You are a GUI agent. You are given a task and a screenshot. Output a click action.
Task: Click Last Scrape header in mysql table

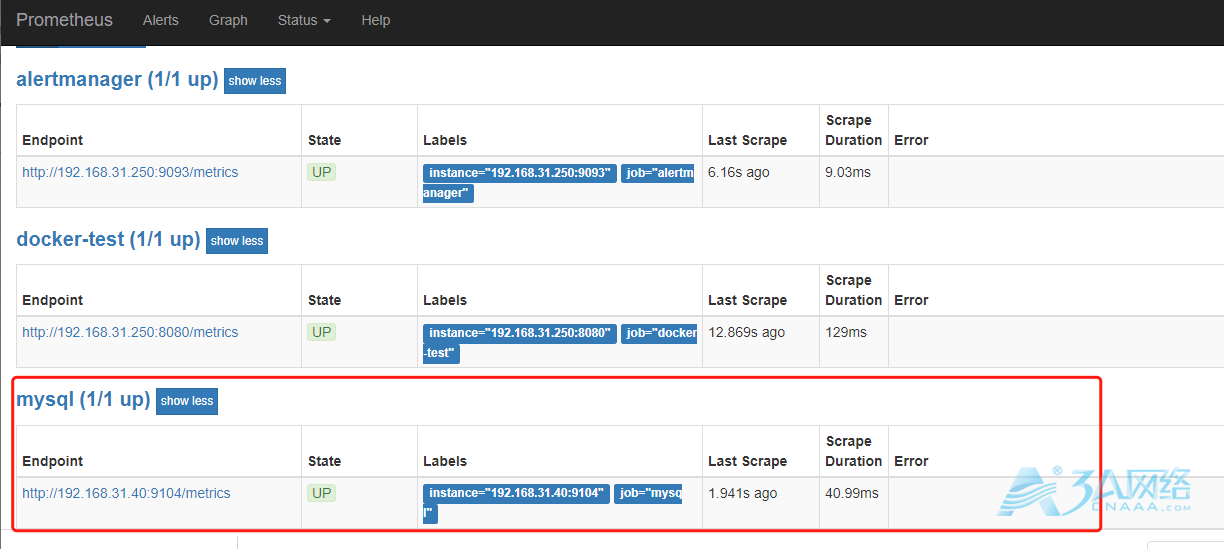click(748, 461)
